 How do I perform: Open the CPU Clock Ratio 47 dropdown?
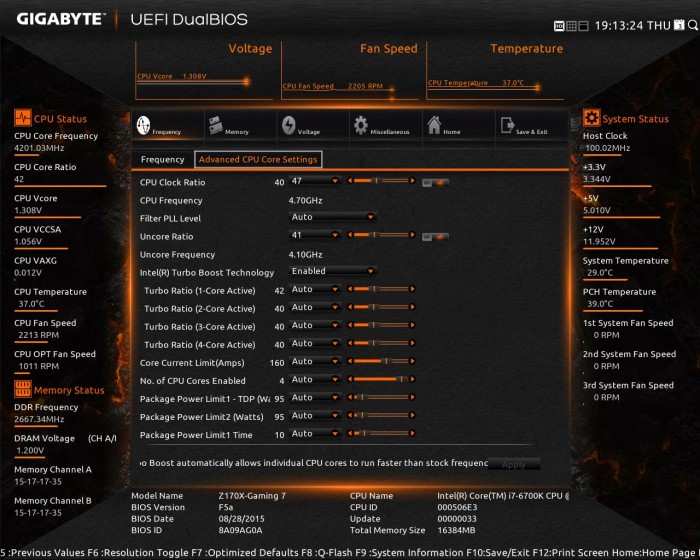click(x=315, y=181)
